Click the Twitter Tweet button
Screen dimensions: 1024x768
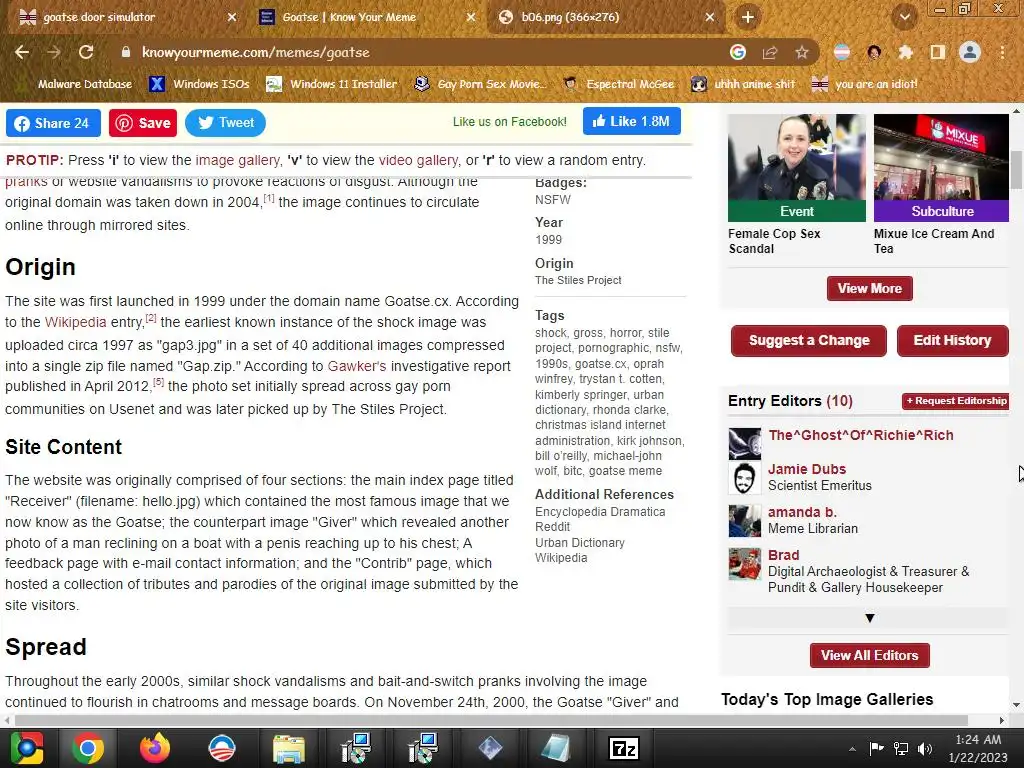pyautogui.click(x=225, y=123)
